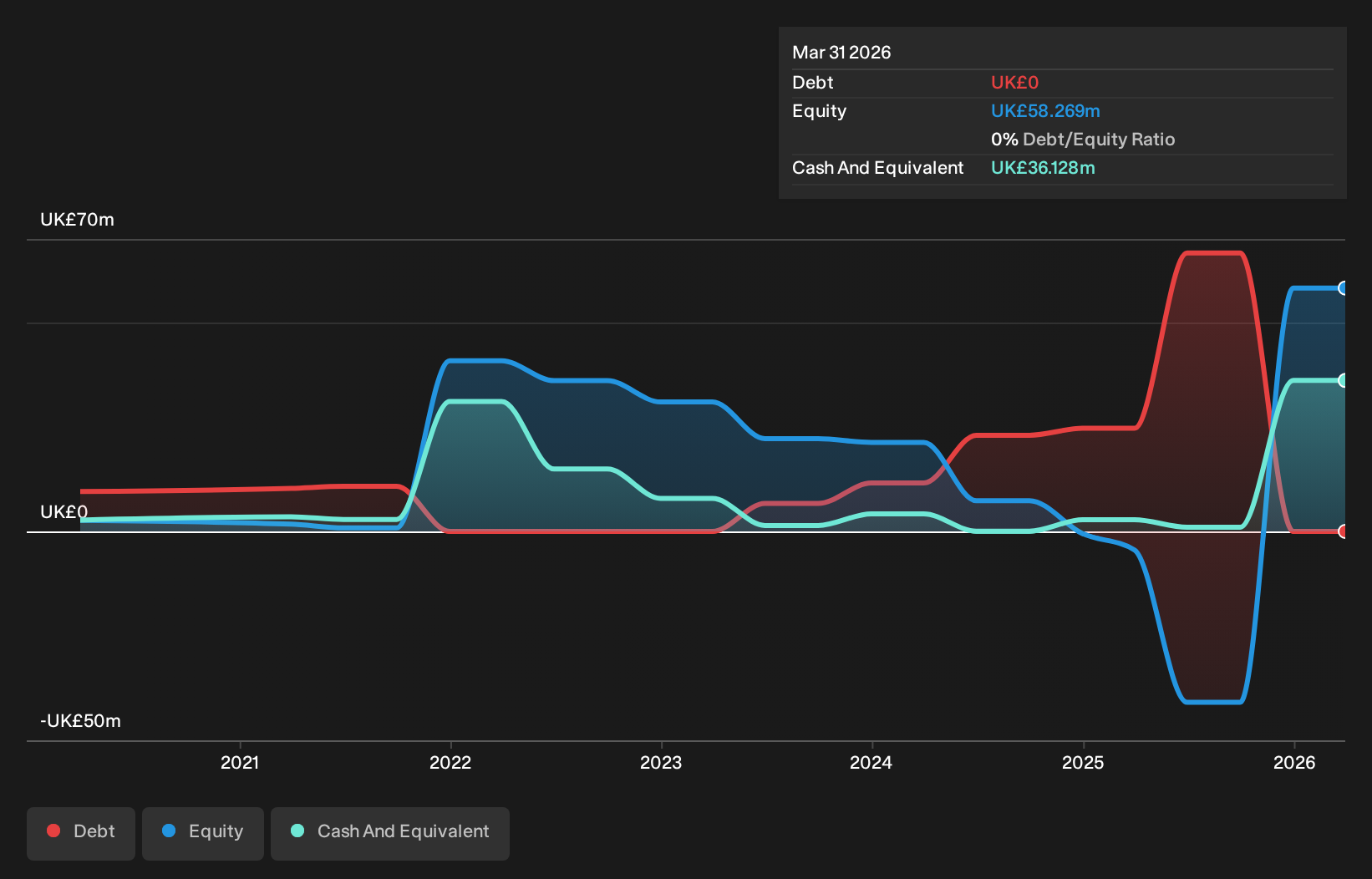This screenshot has height=879, width=1372.
Task: Select the 2026 axis label
Action: pyautogui.click(x=1294, y=762)
